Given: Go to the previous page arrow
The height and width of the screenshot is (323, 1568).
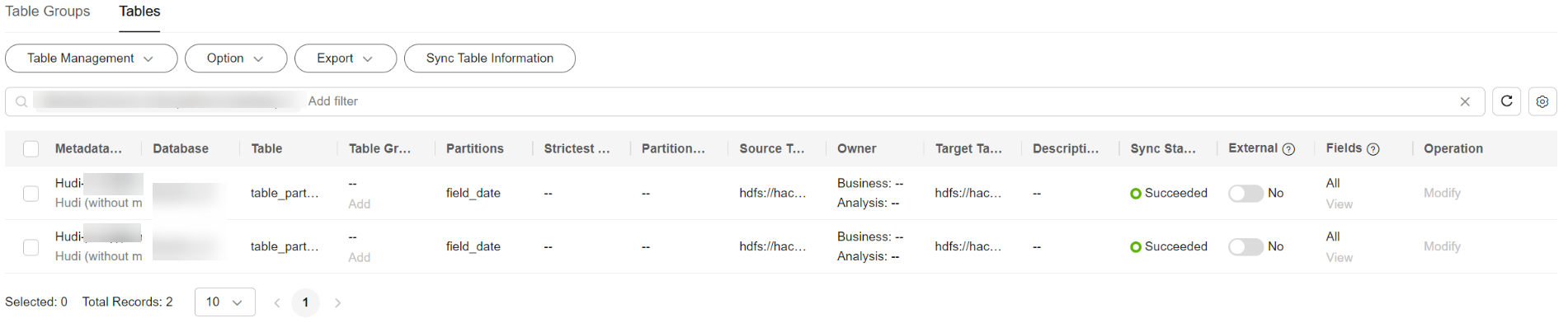Looking at the screenshot, I should tap(277, 302).
